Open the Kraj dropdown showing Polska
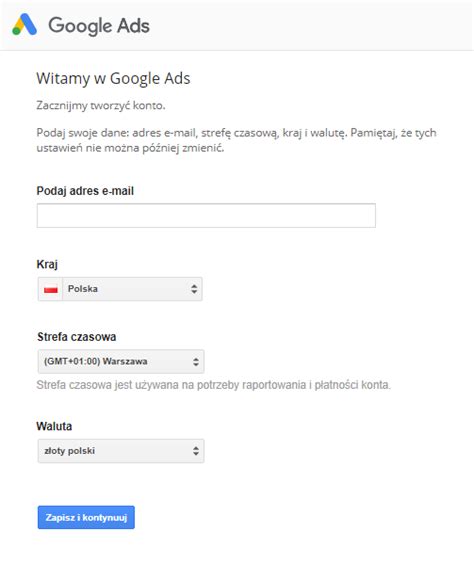The width and height of the screenshot is (474, 564). [120, 289]
